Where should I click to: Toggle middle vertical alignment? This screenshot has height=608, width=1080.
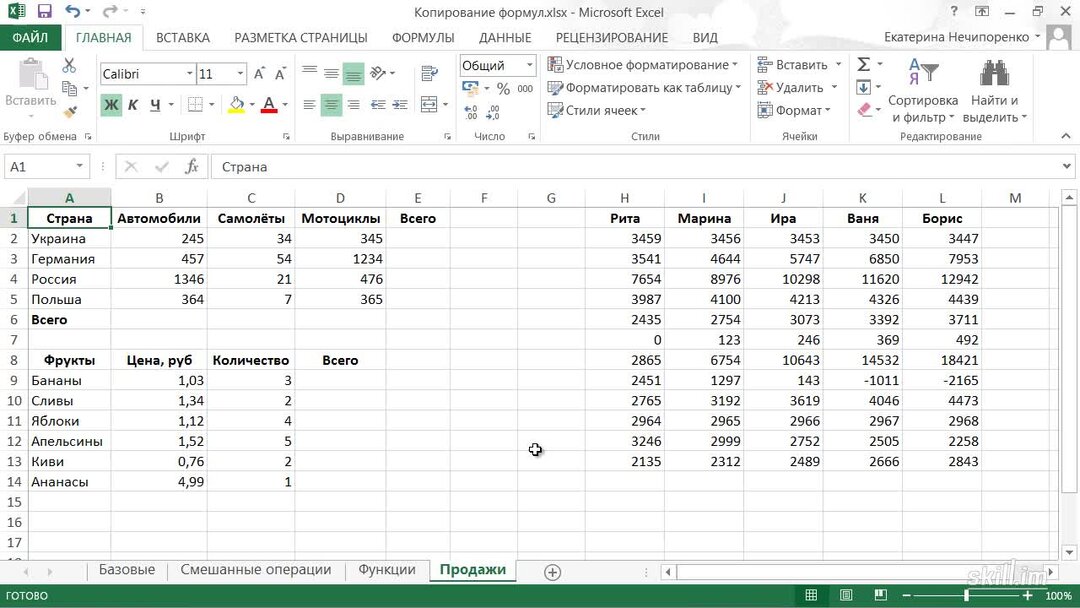pyautogui.click(x=331, y=73)
